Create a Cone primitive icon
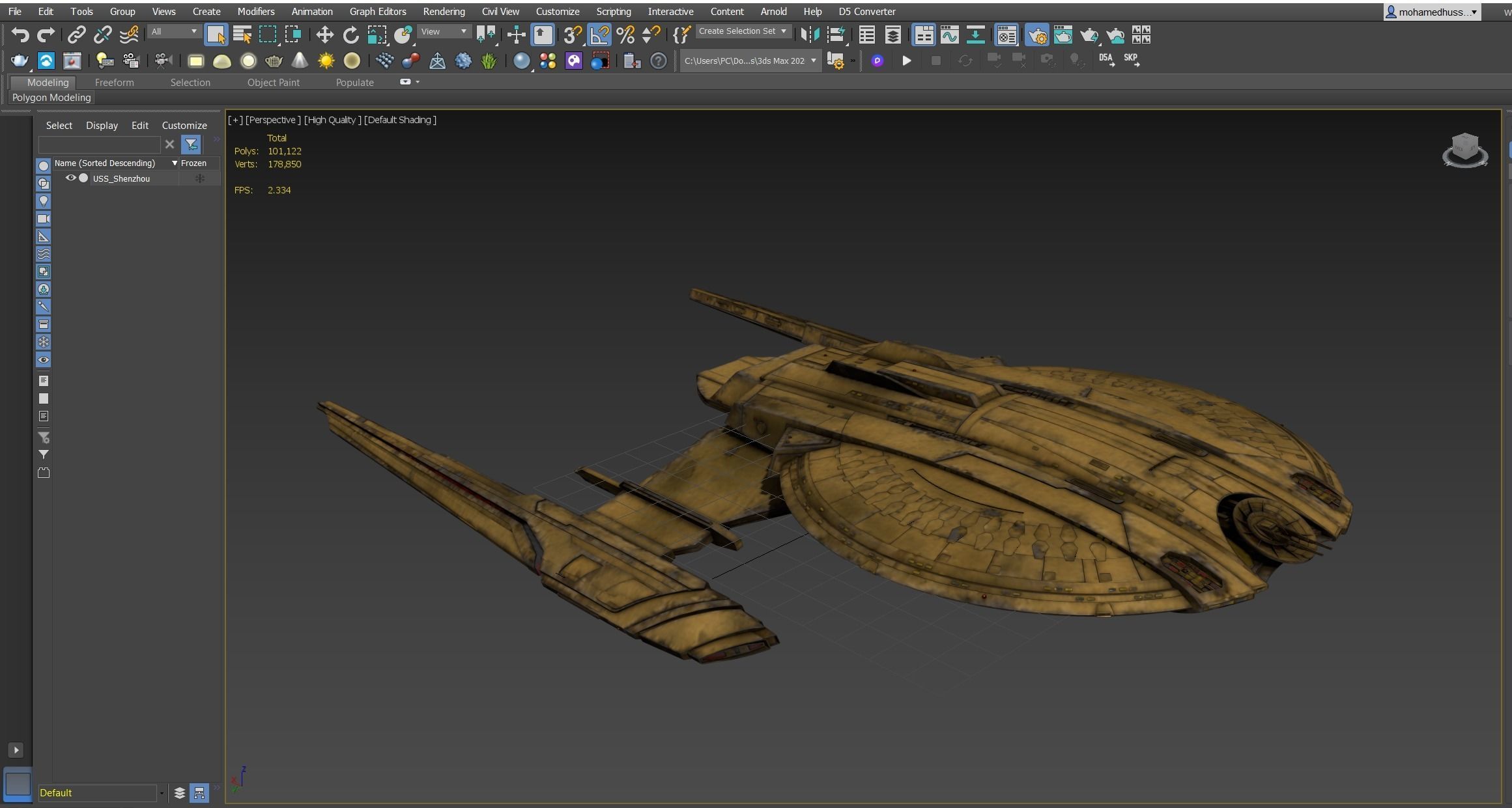The image size is (1512, 808). (300, 61)
